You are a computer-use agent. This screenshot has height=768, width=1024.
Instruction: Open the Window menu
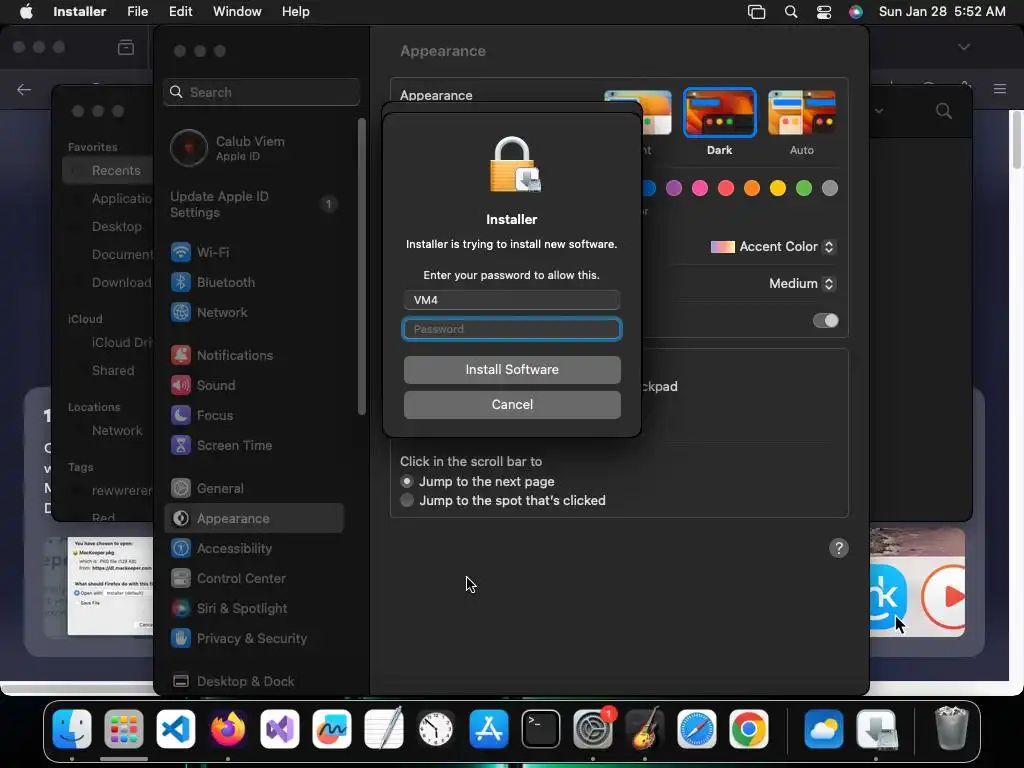pyautogui.click(x=237, y=12)
